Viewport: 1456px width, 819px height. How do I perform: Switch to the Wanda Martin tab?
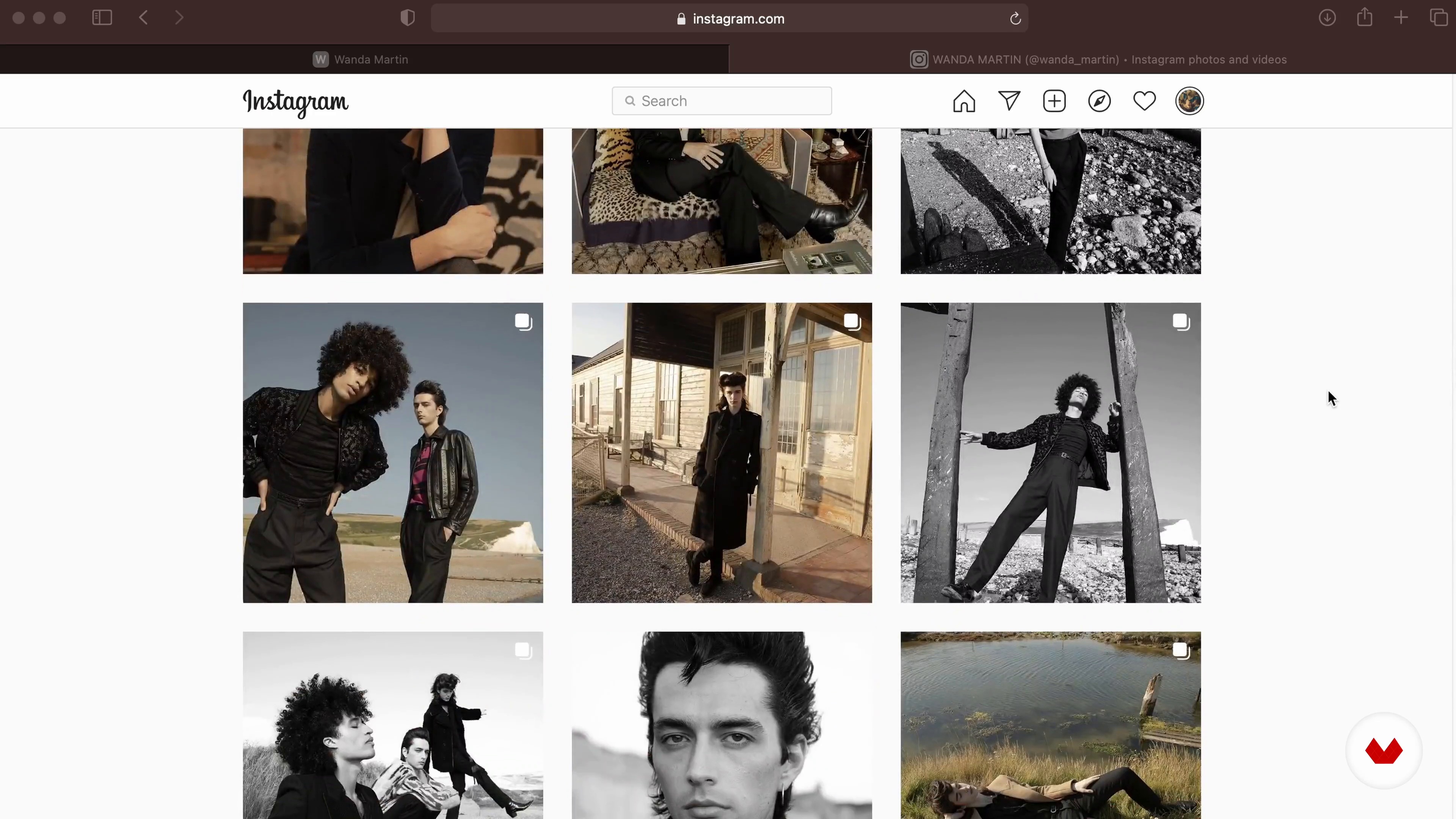tap(364, 60)
